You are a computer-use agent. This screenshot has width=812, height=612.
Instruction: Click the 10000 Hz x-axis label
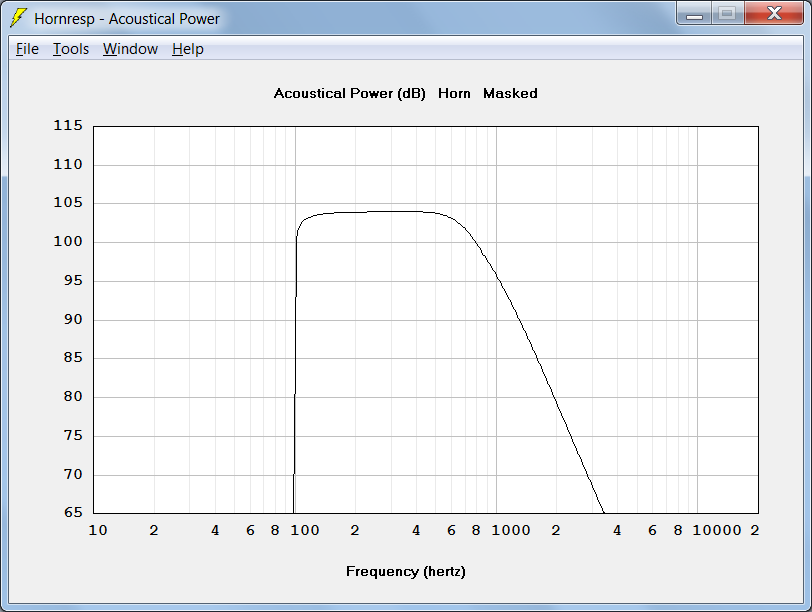coord(717,531)
